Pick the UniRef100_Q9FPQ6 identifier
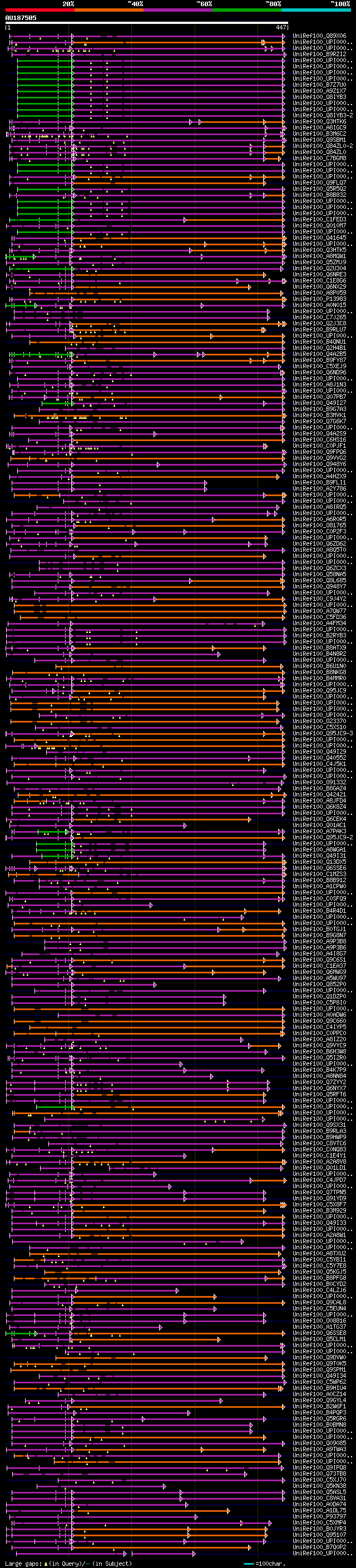 click(319, 452)
